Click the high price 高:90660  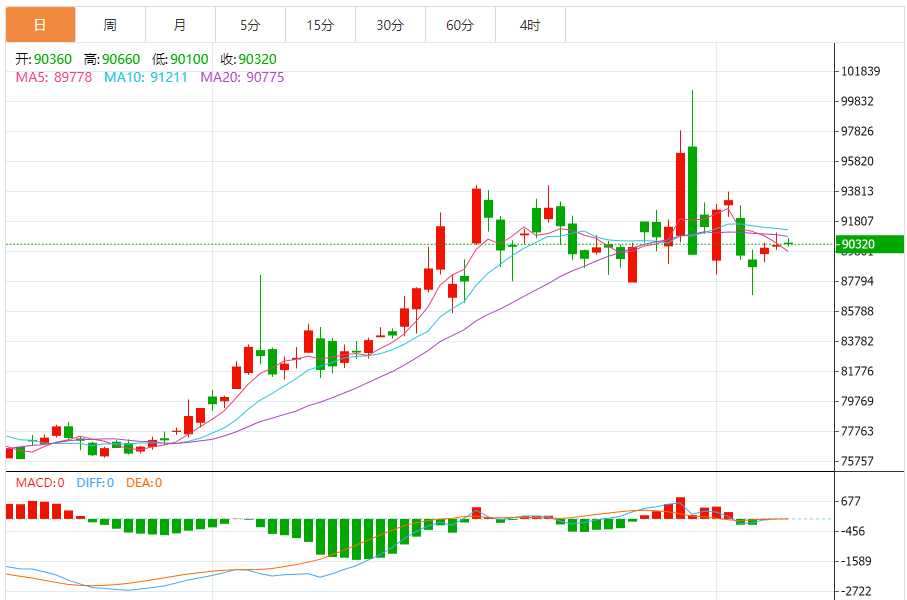click(112, 59)
